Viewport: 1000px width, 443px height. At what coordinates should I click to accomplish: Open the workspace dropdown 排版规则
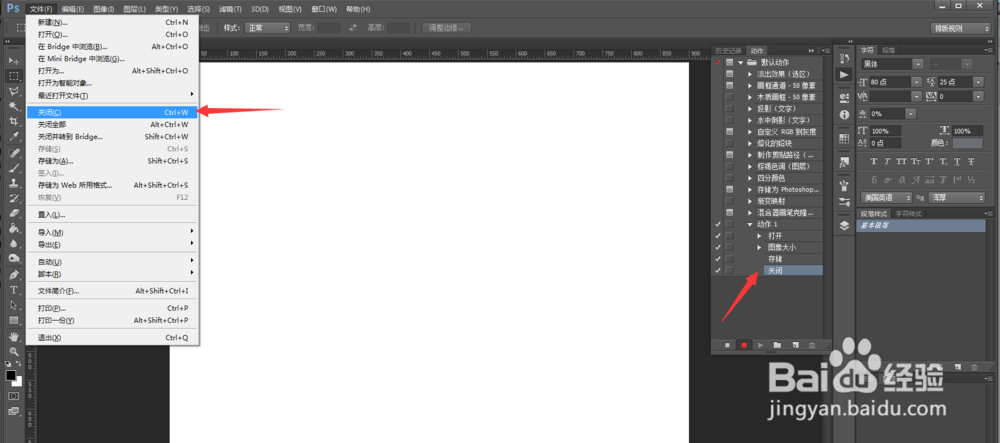click(959, 28)
